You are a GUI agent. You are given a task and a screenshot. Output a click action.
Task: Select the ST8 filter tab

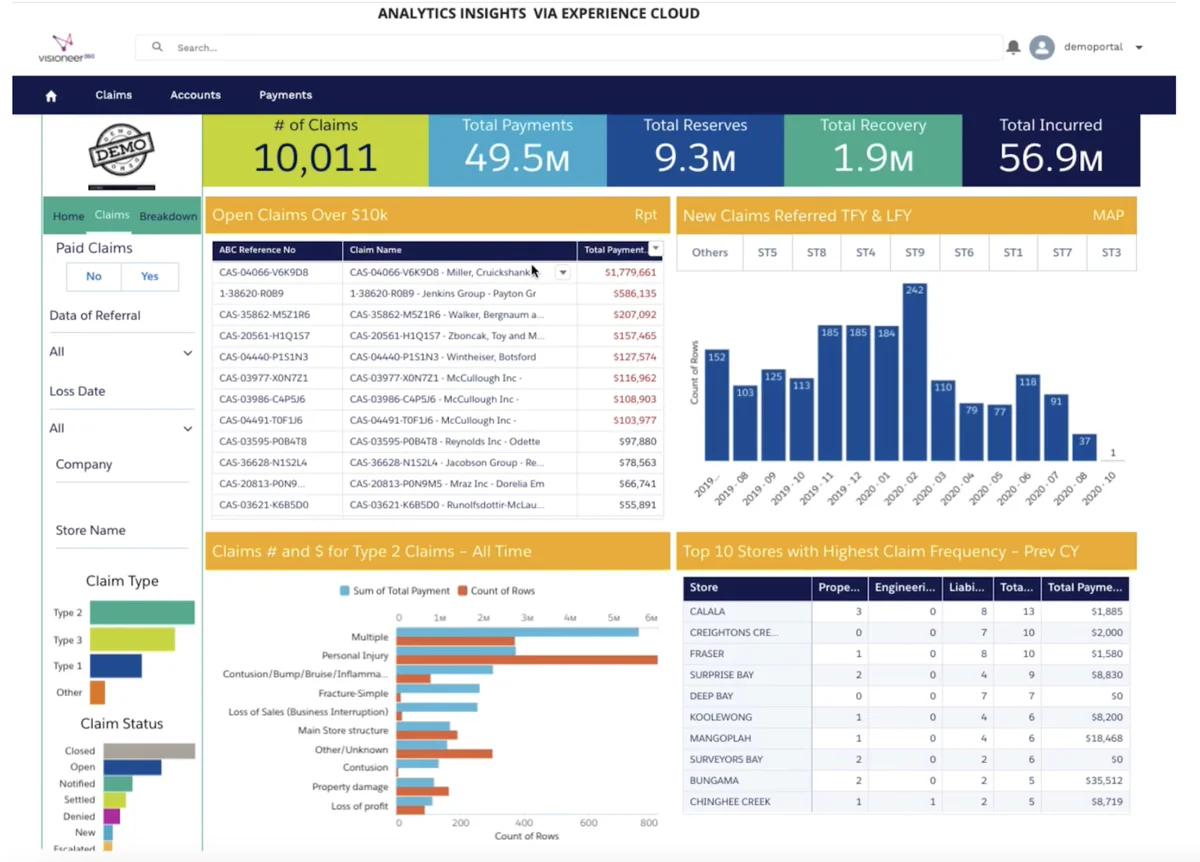pyautogui.click(x=817, y=253)
